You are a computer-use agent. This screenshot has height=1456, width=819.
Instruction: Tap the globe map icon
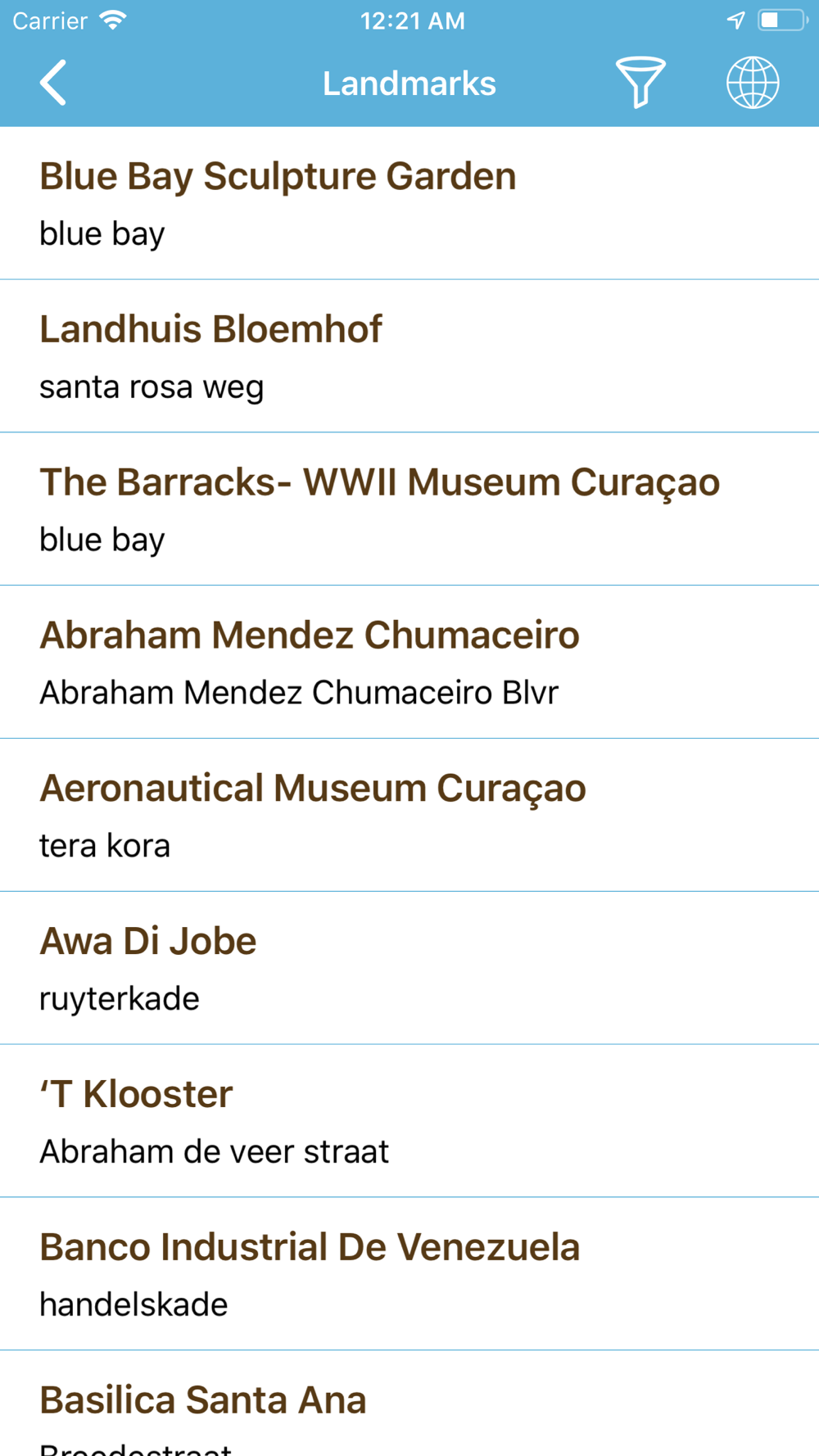753,83
